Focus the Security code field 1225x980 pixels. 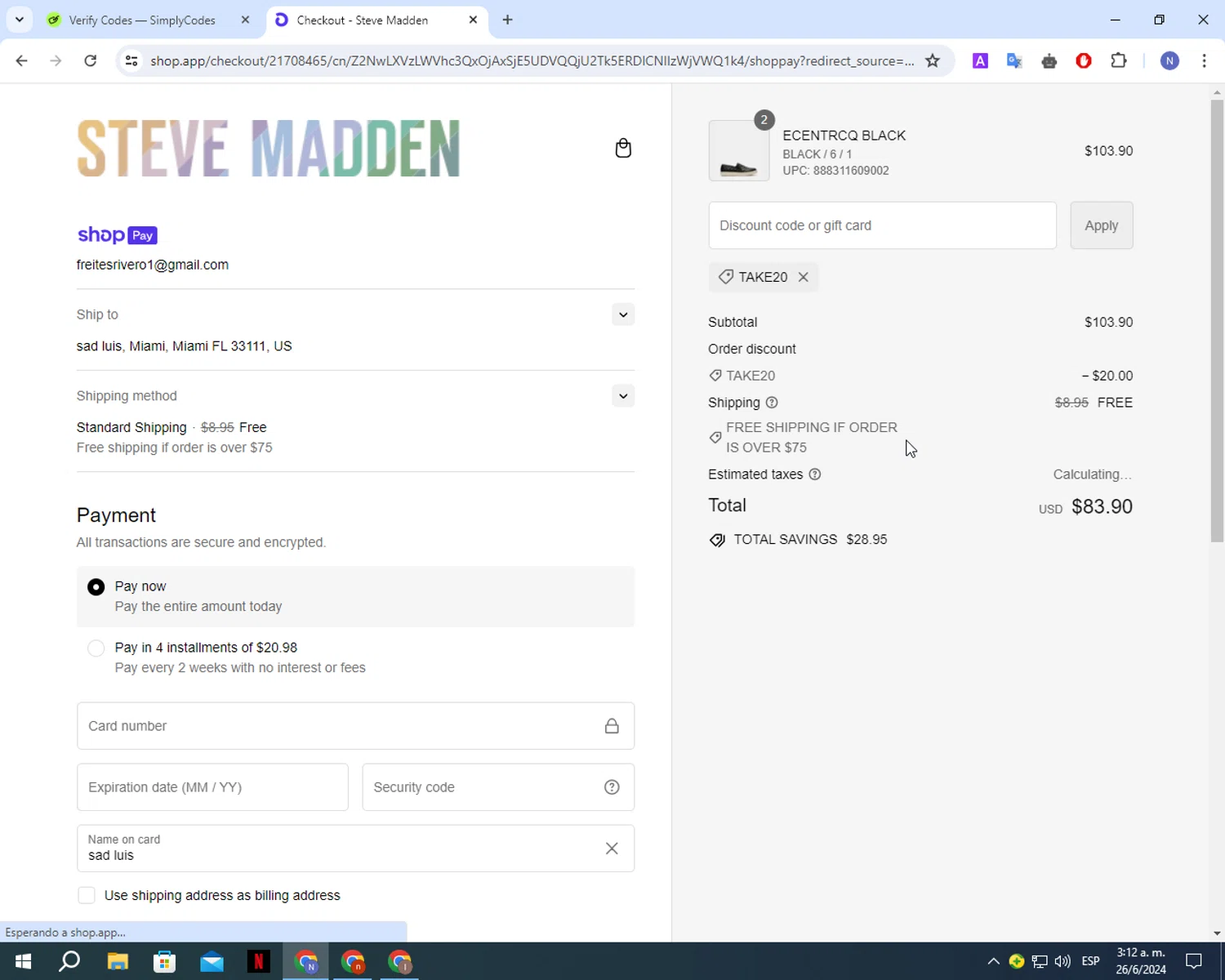tap(498, 787)
